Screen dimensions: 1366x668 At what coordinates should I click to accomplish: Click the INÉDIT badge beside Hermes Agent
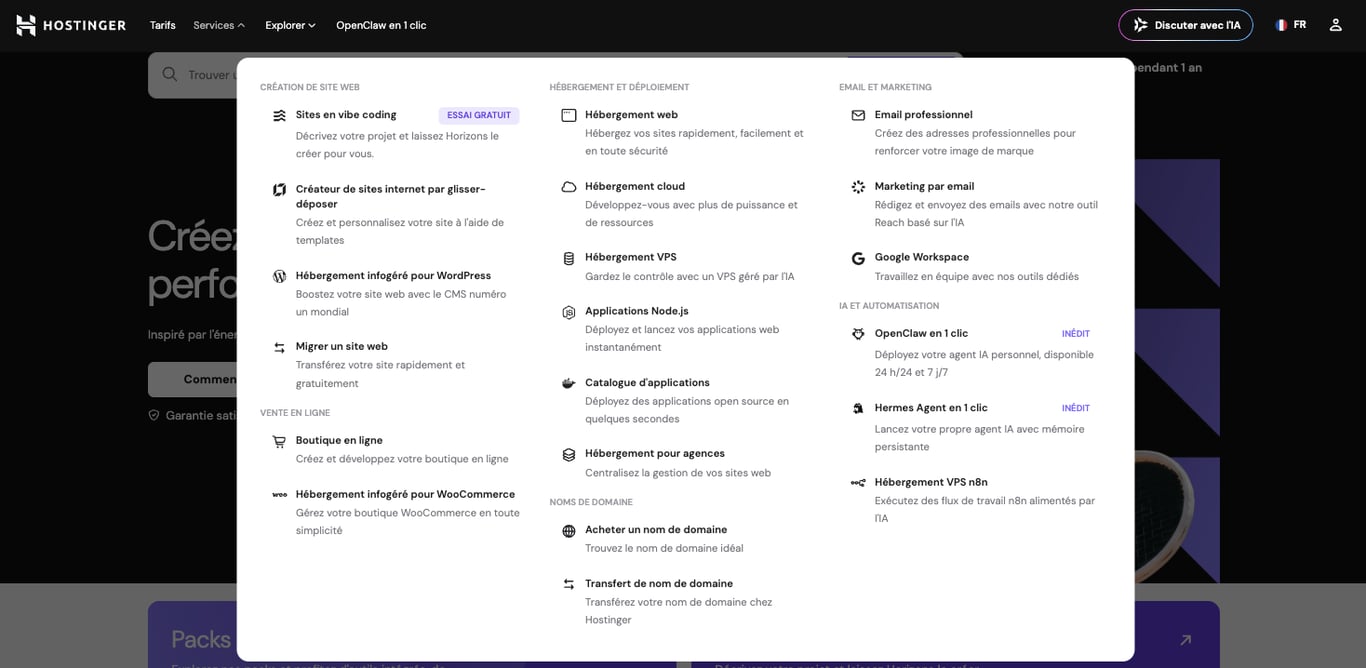[1075, 408]
